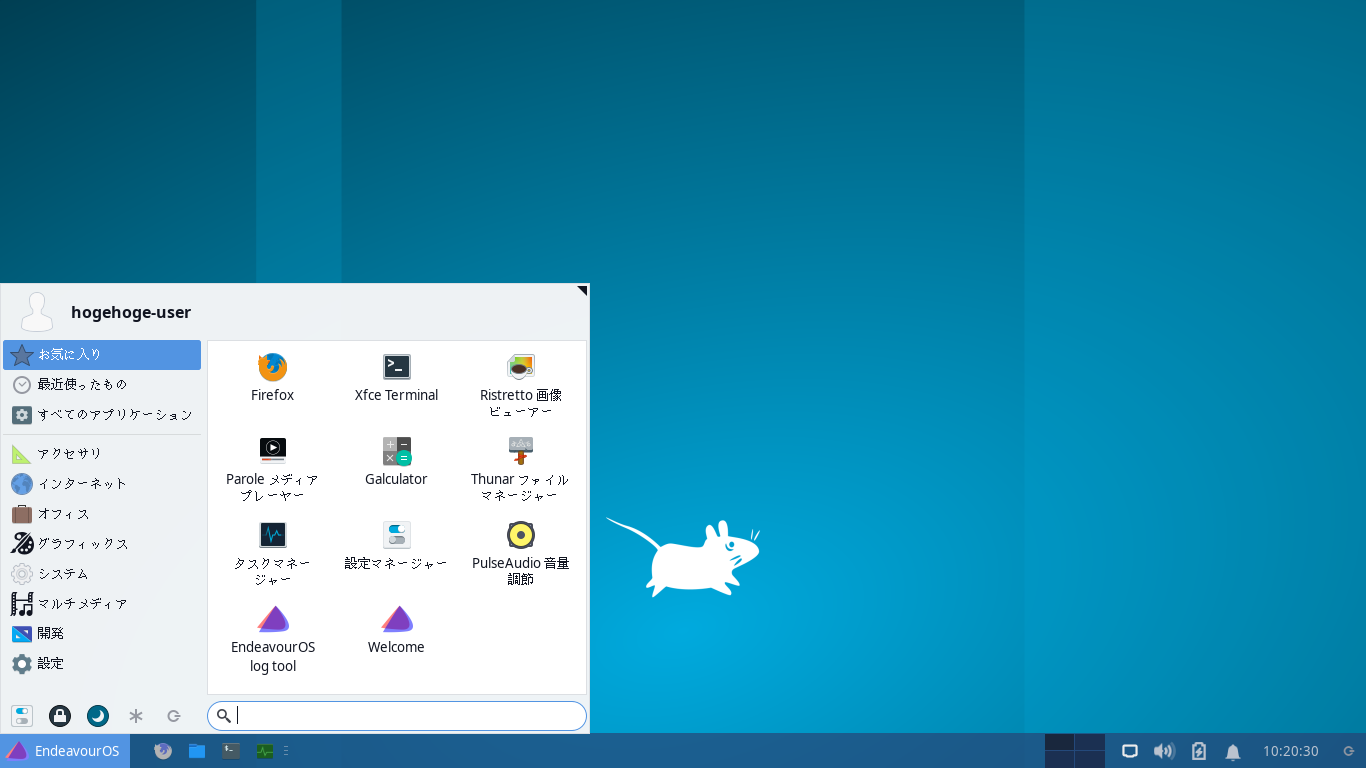Open Ristretto 画像ビューアー
The width and height of the screenshot is (1366, 768).
click(520, 385)
